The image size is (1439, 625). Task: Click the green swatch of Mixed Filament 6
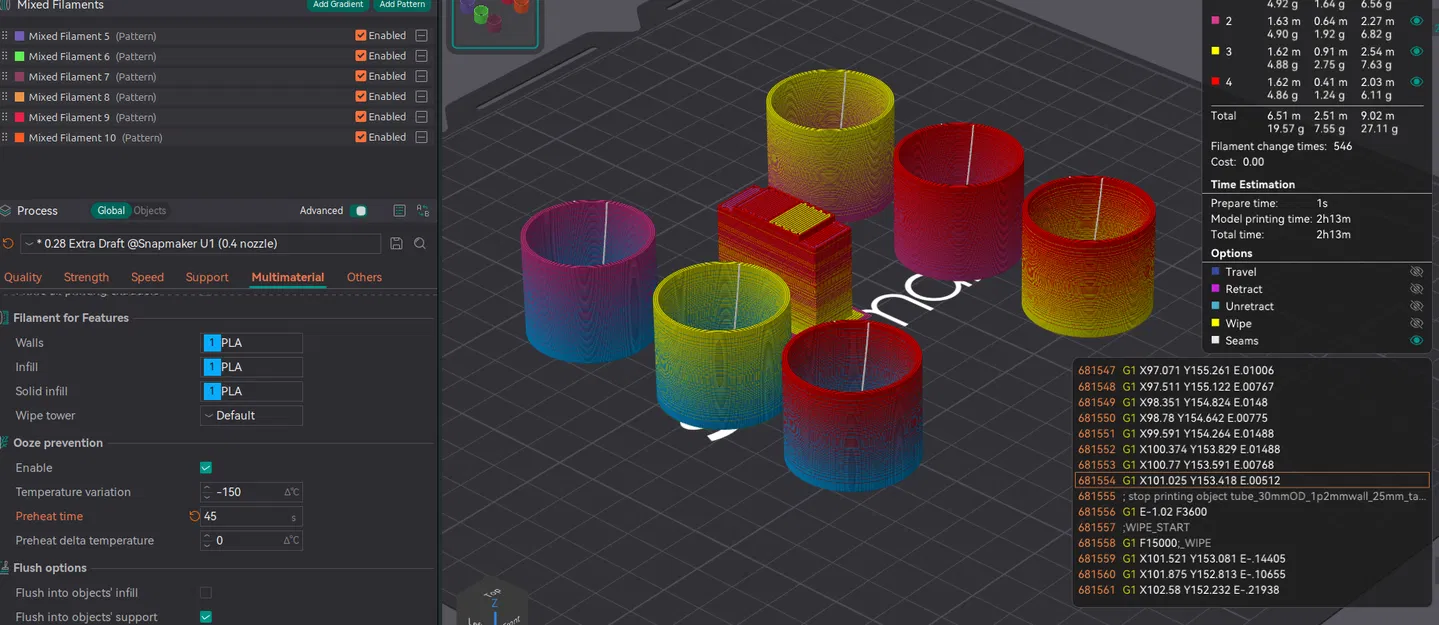(19, 56)
